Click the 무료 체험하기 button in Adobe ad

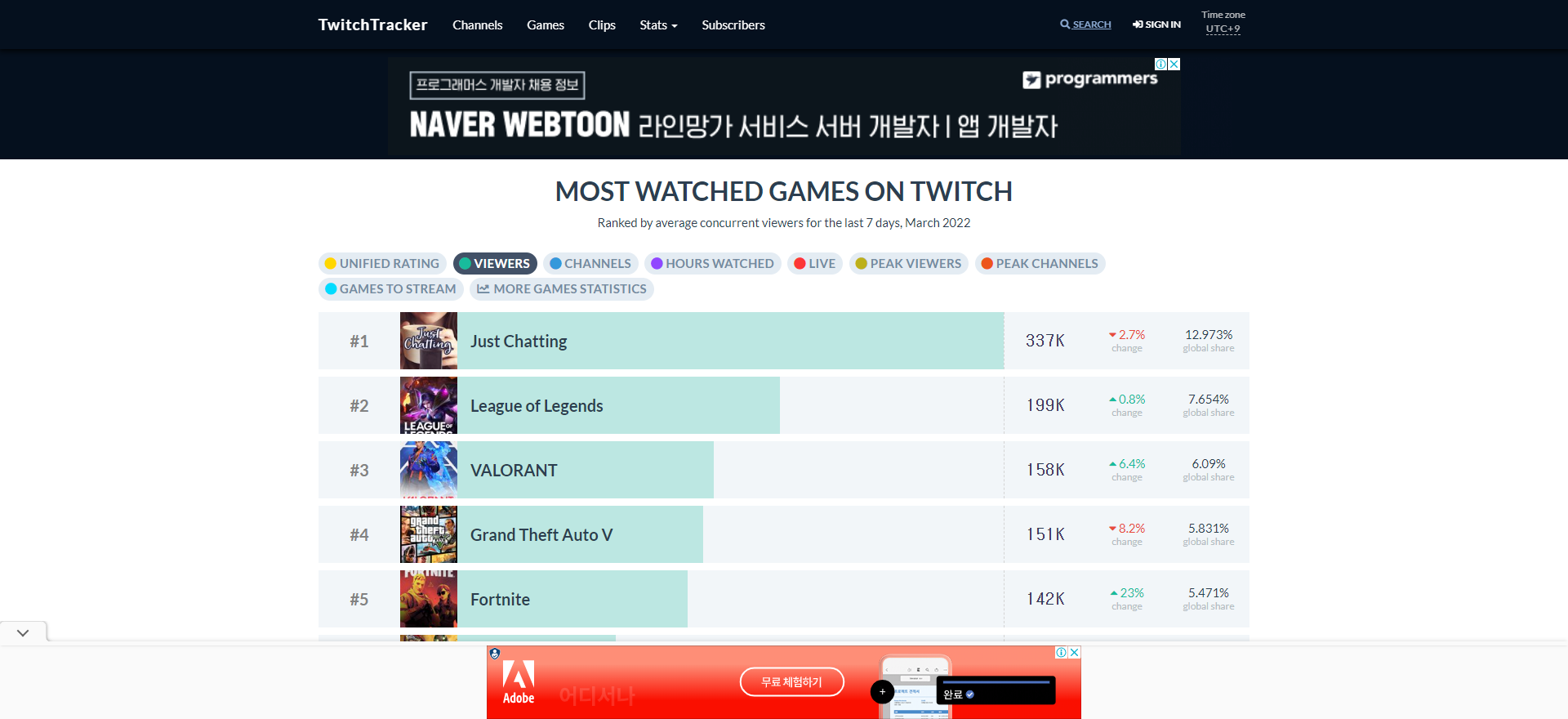[x=791, y=682]
